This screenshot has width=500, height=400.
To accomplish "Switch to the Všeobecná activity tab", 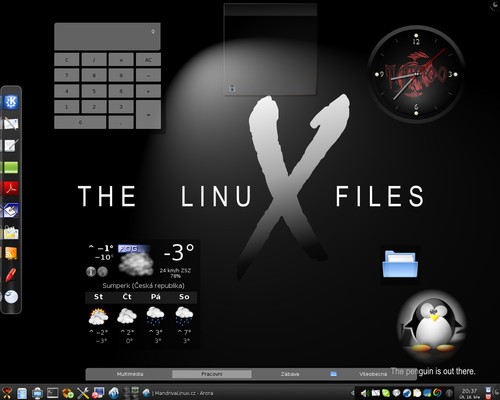I will [373, 374].
